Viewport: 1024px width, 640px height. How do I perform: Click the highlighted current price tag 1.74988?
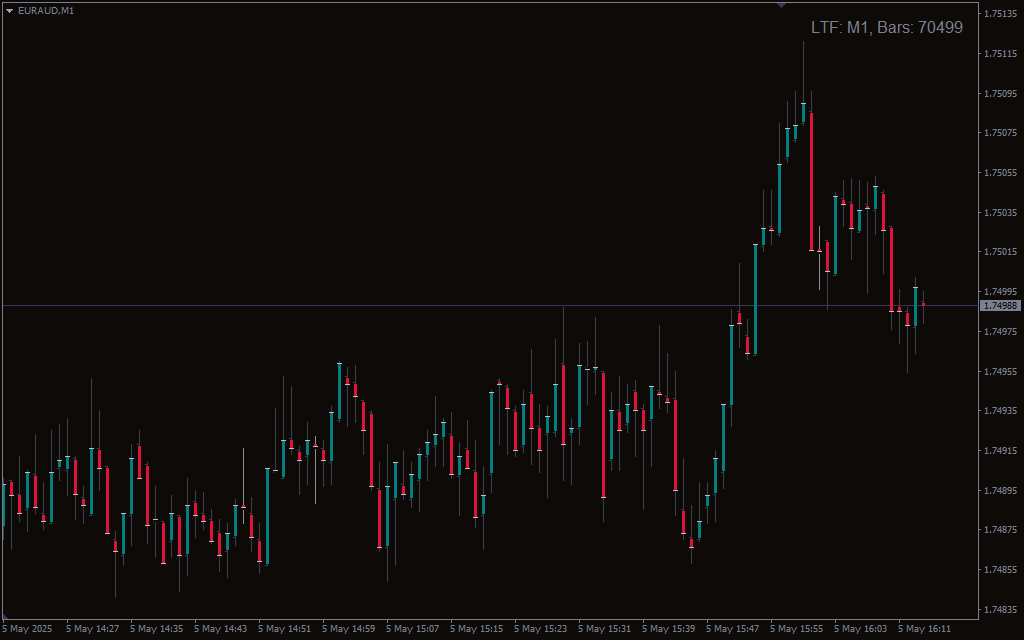pyautogui.click(x=1000, y=305)
